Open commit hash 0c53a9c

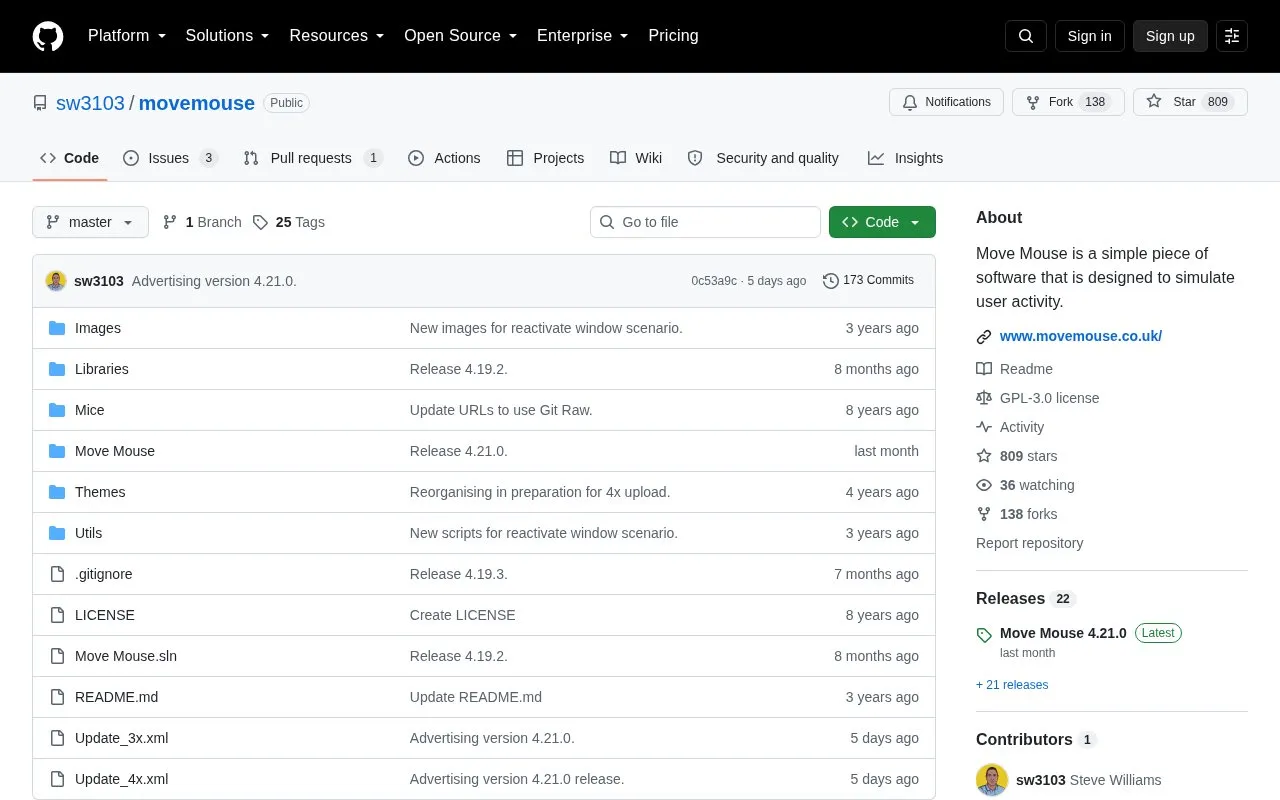pyautogui.click(x=714, y=281)
